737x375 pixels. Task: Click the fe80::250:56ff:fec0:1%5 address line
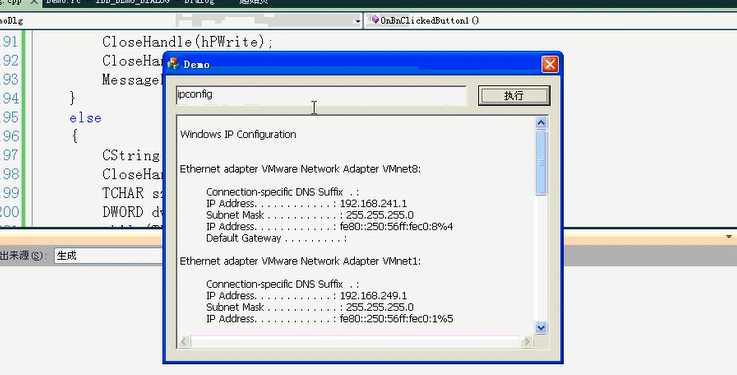click(329, 319)
